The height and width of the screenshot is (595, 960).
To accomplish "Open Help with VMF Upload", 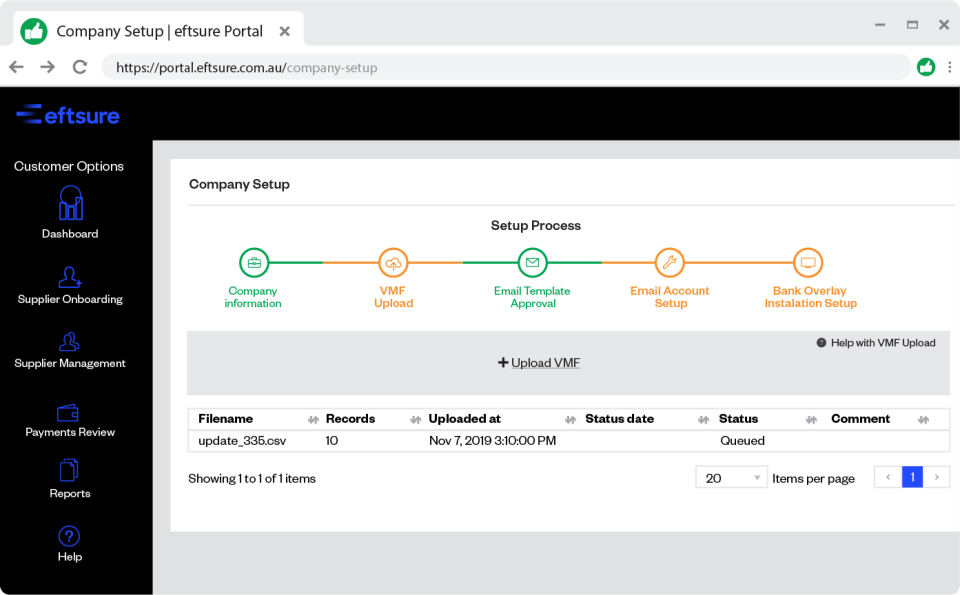I will [877, 342].
